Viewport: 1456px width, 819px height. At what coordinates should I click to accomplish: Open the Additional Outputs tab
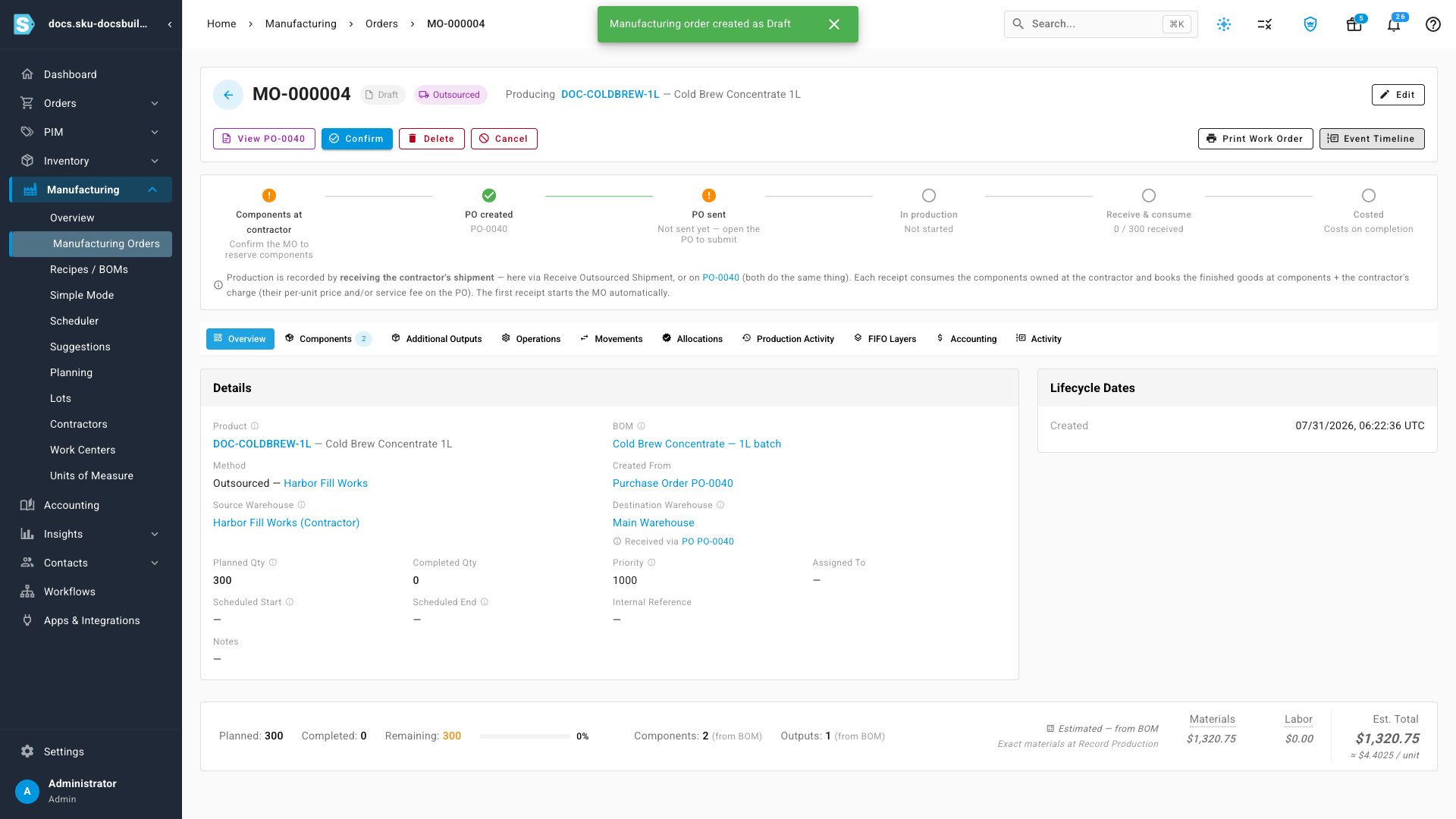437,339
